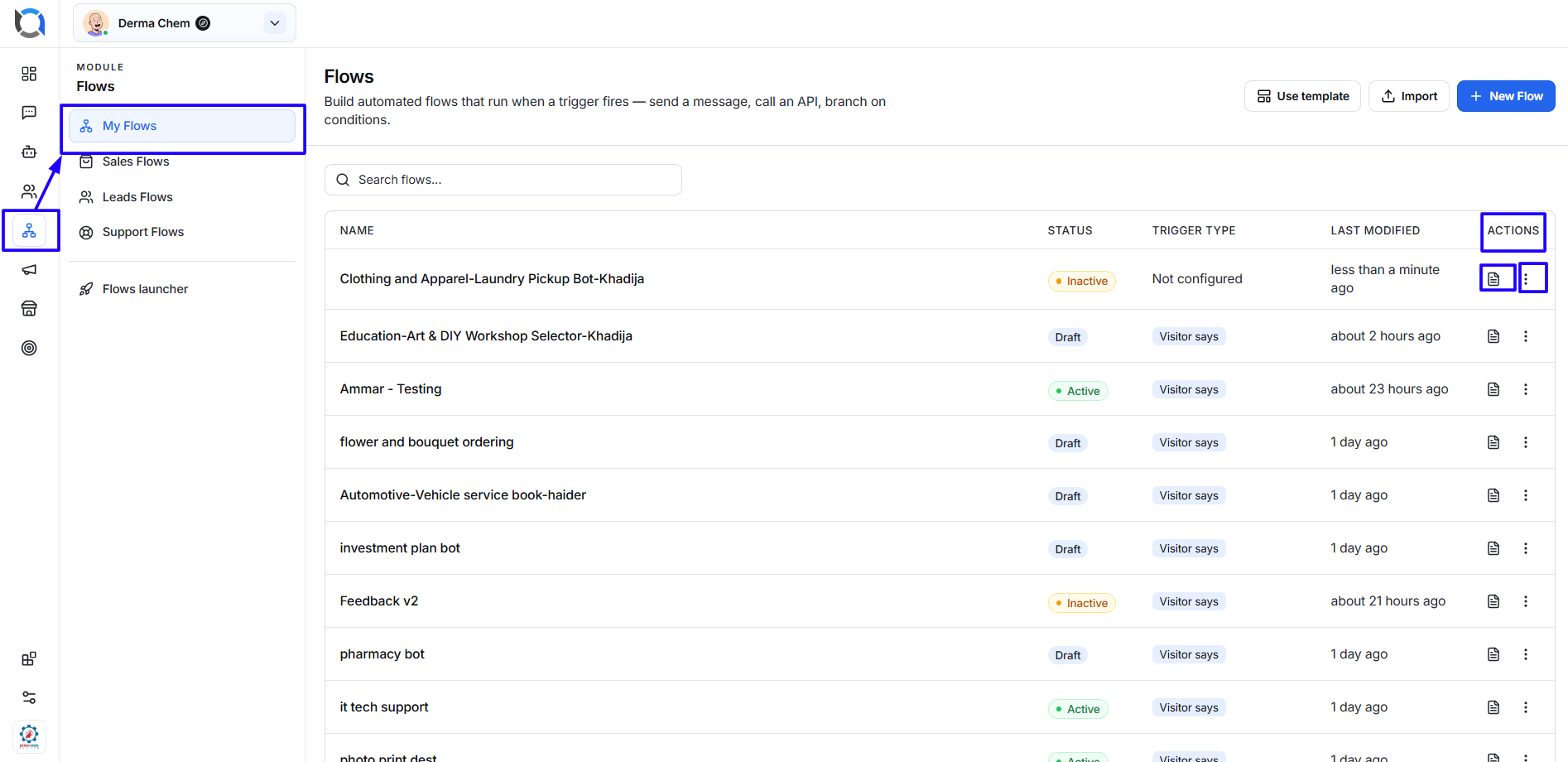This screenshot has width=1568, height=762.
Task: Click document icon for flower and bouquet ordering
Action: [x=1493, y=442]
